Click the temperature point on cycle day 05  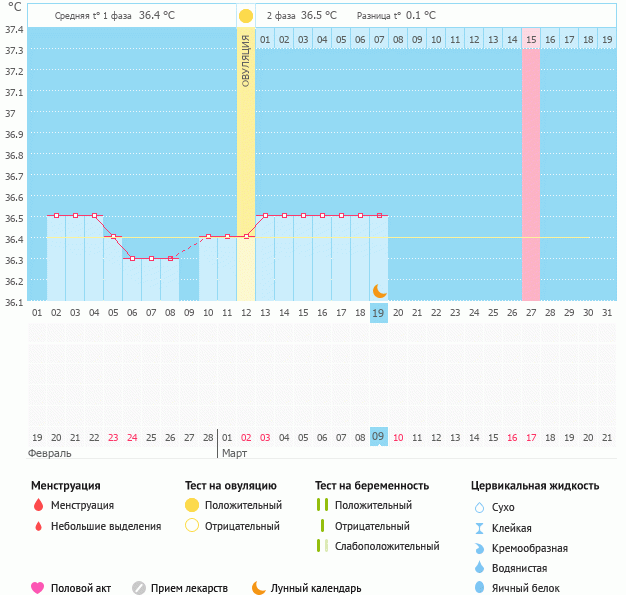point(114,237)
